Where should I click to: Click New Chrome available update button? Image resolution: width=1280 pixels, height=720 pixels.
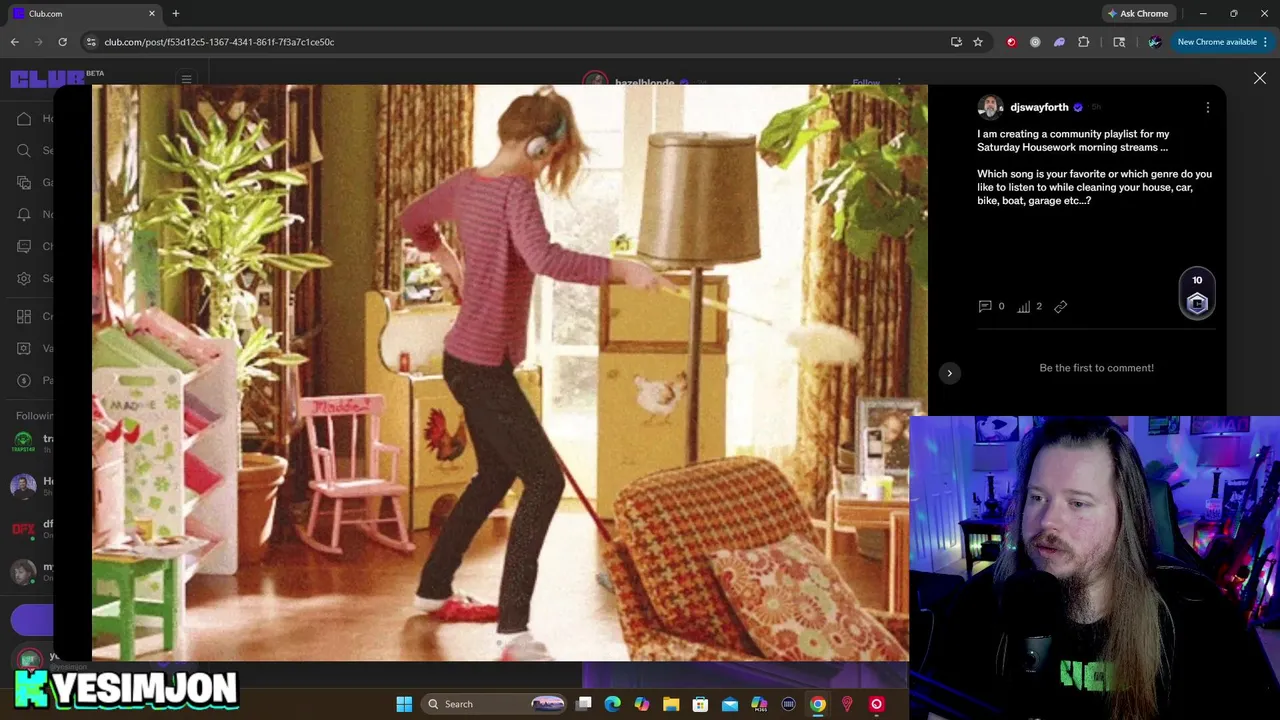(1223, 42)
